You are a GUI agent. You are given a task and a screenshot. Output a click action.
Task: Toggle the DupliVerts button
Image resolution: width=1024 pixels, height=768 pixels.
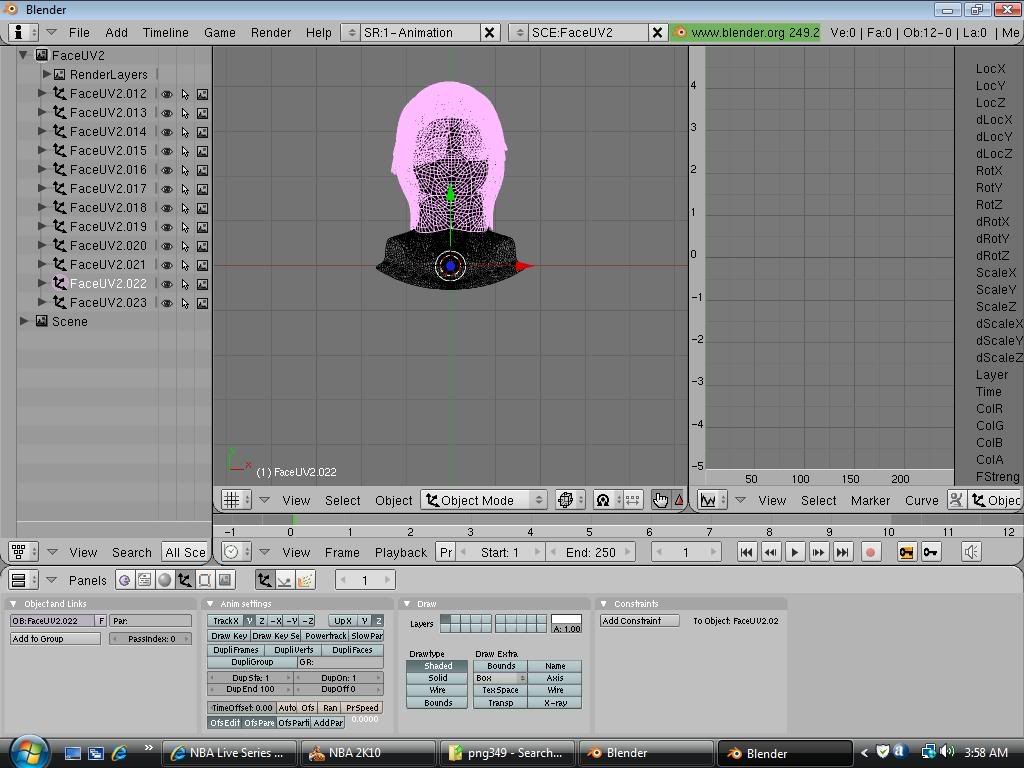(x=294, y=650)
